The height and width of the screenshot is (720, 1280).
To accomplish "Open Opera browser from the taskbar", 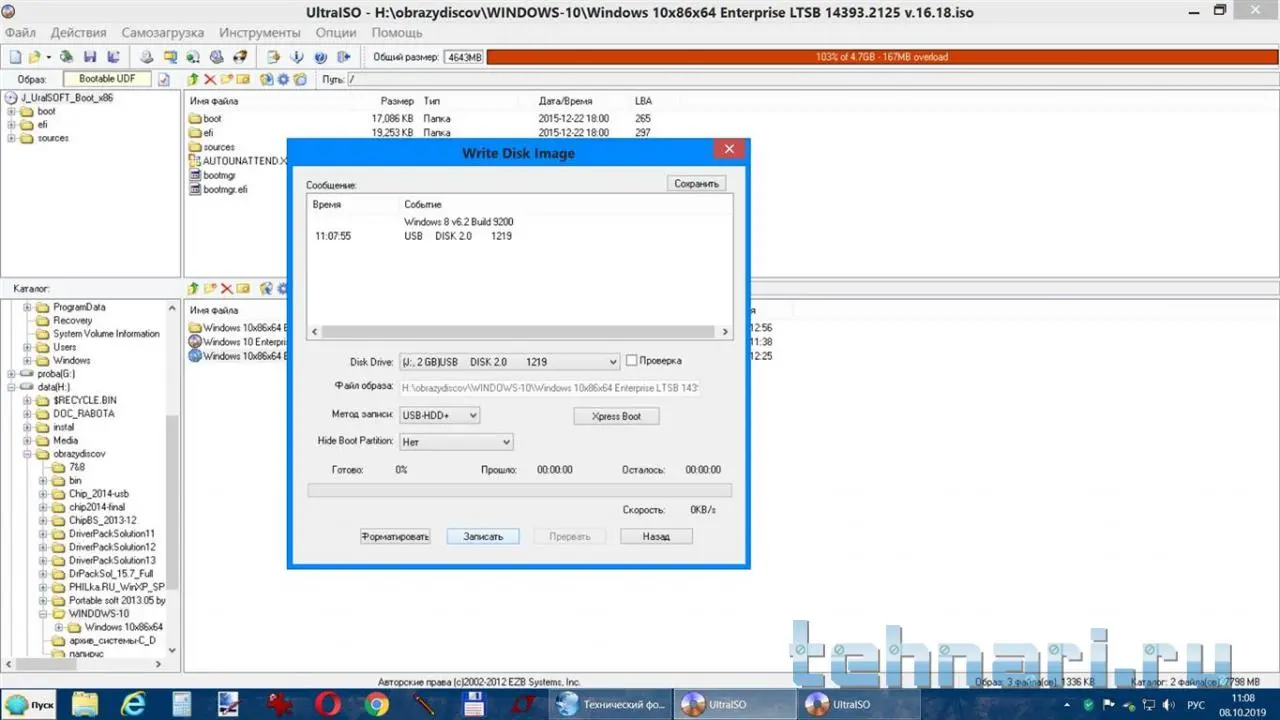I will pos(327,704).
